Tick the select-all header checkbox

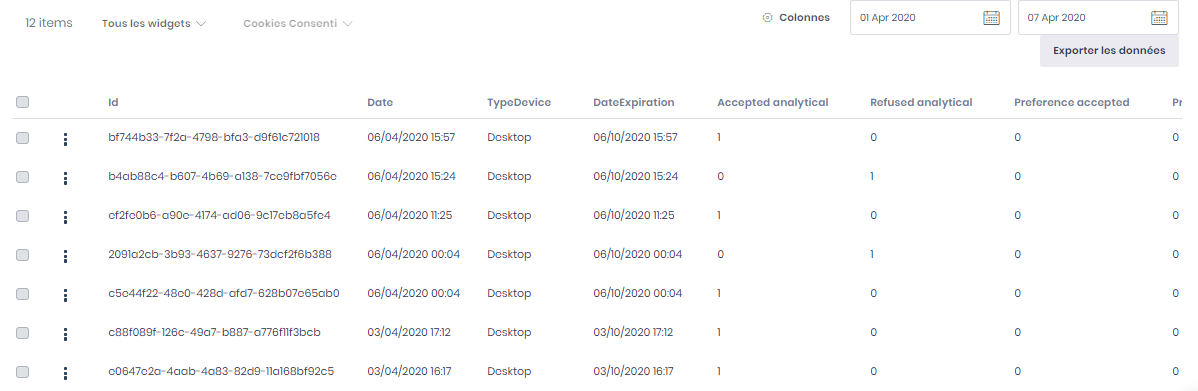pos(22,102)
